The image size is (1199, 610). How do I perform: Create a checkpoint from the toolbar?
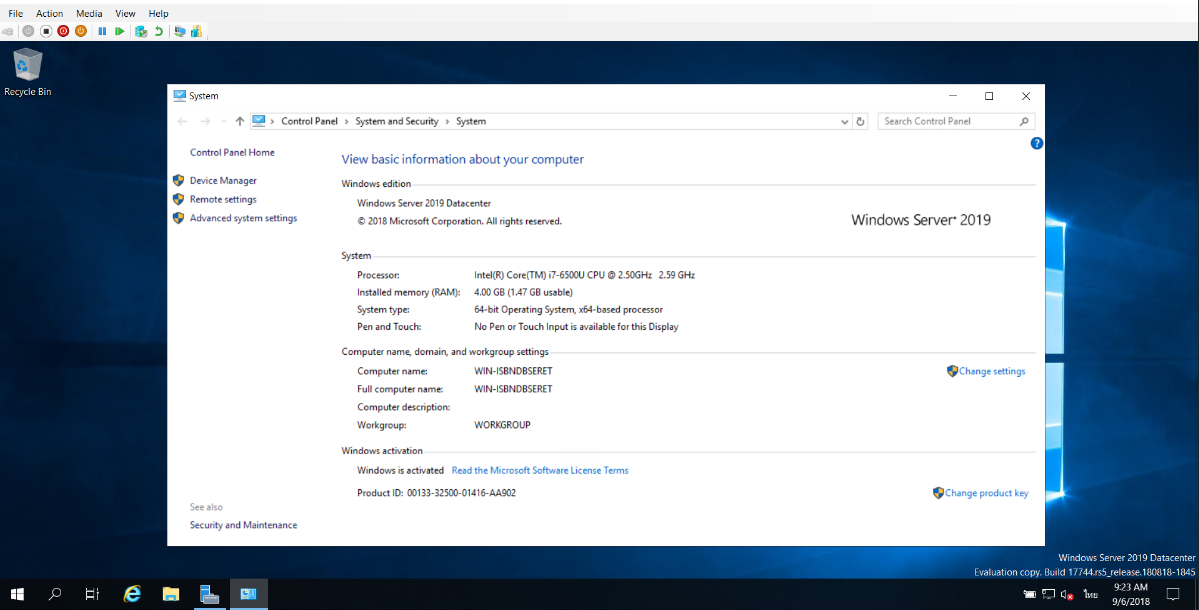tap(141, 31)
